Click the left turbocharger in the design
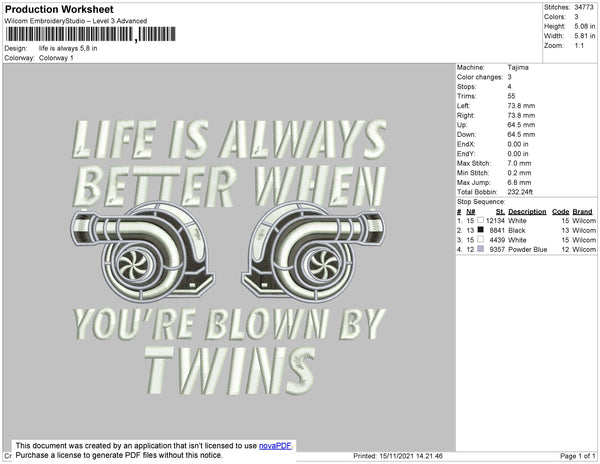 pos(142,251)
